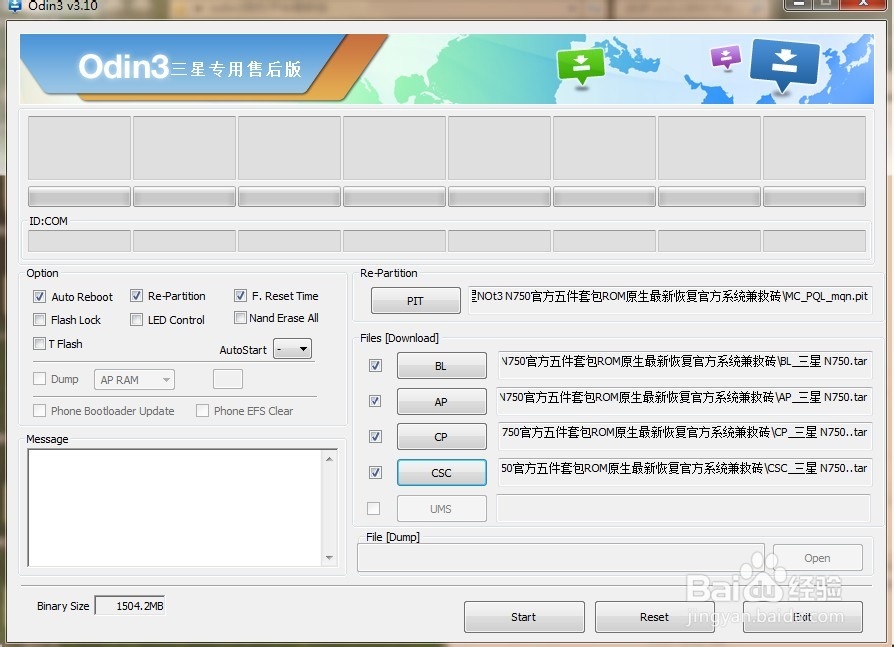The image size is (894, 647).
Task: Click the "Files [Download]" group label
Action: [x=399, y=338]
